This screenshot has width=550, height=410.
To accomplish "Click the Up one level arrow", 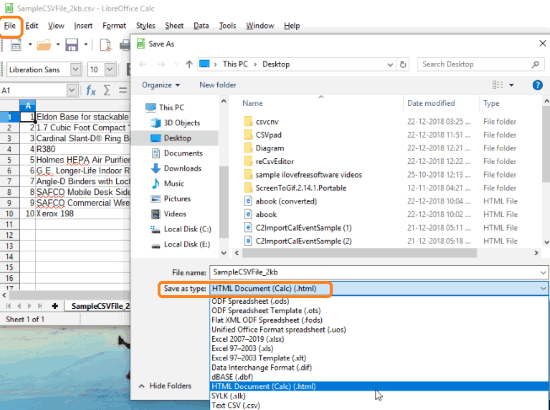I will pos(189,64).
